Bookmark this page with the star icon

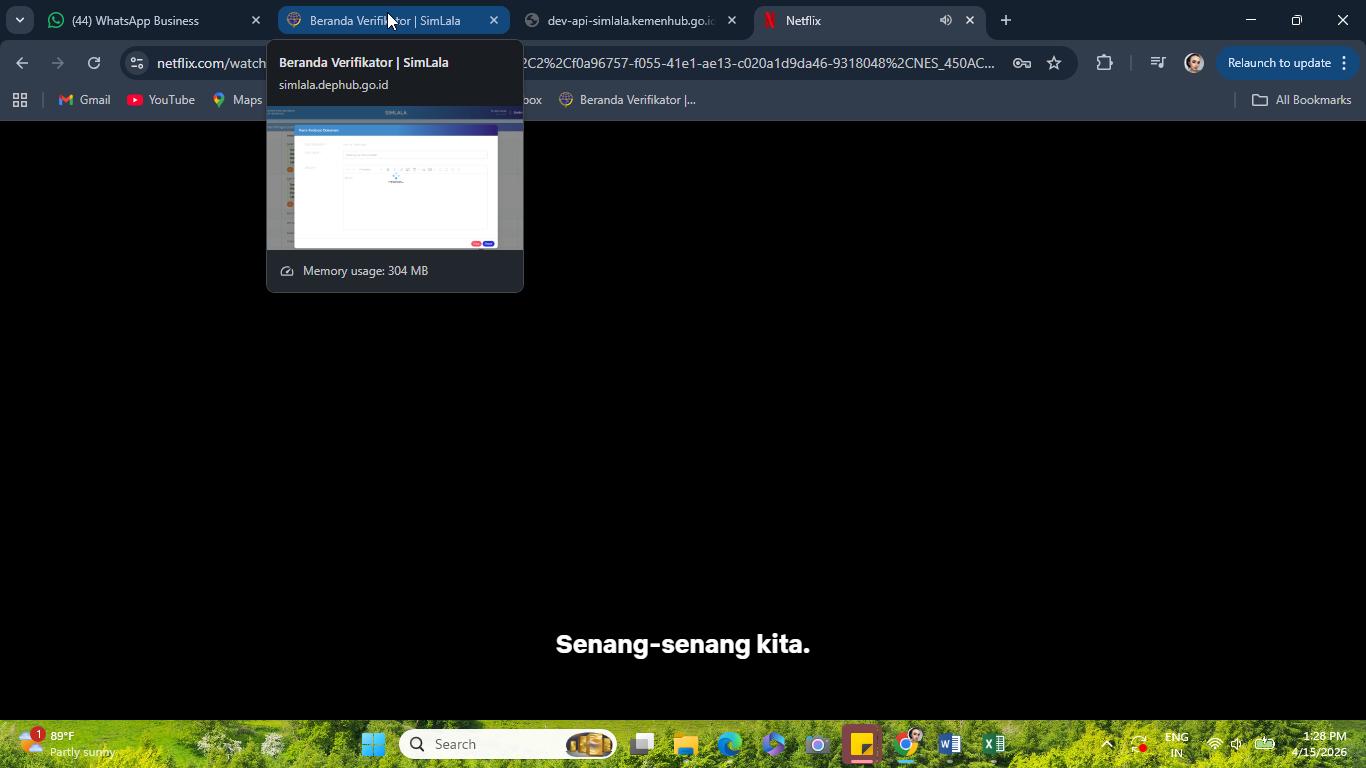point(1054,63)
